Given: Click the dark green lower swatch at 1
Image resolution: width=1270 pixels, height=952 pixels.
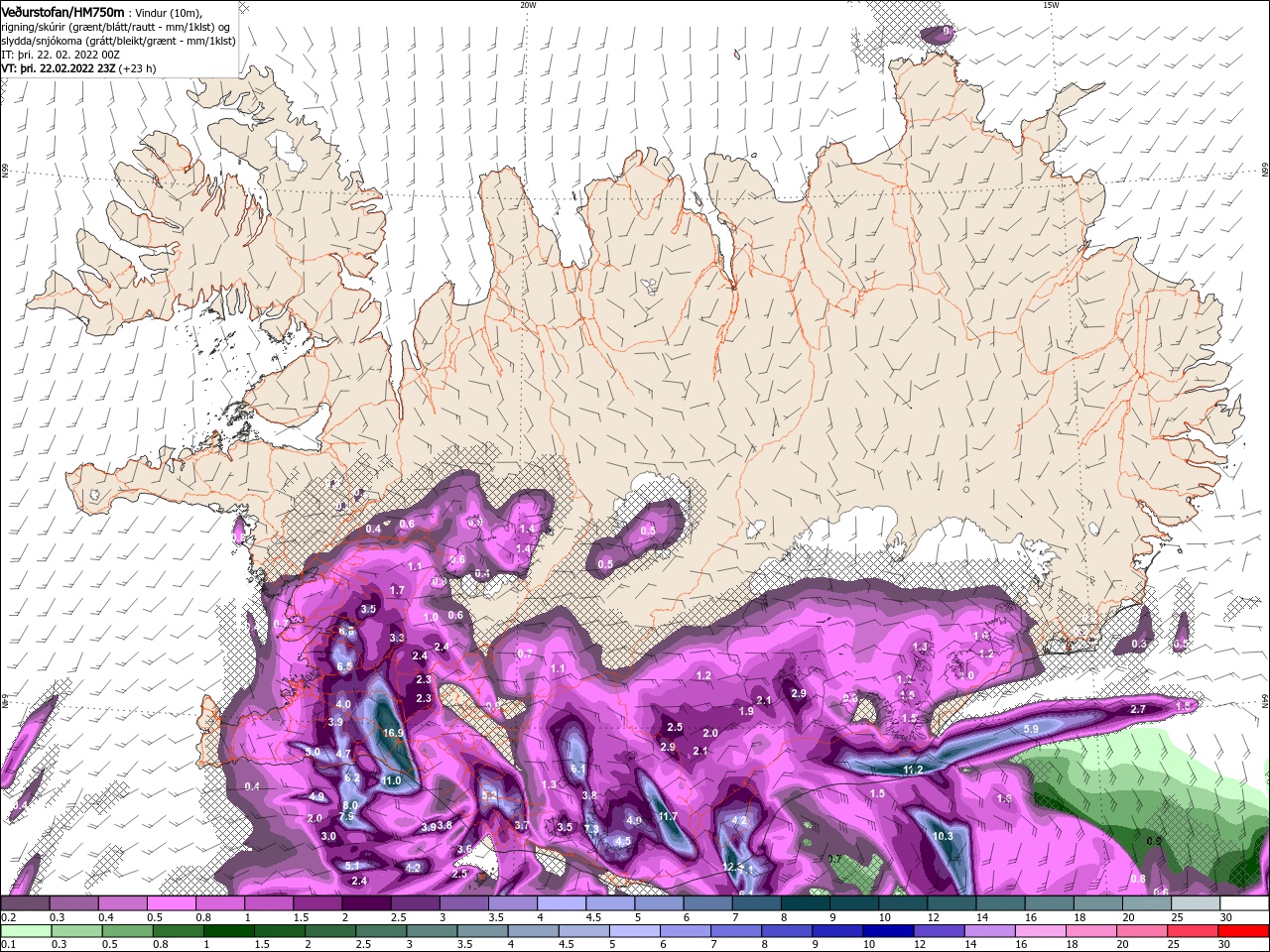Looking at the screenshot, I should point(229,931).
